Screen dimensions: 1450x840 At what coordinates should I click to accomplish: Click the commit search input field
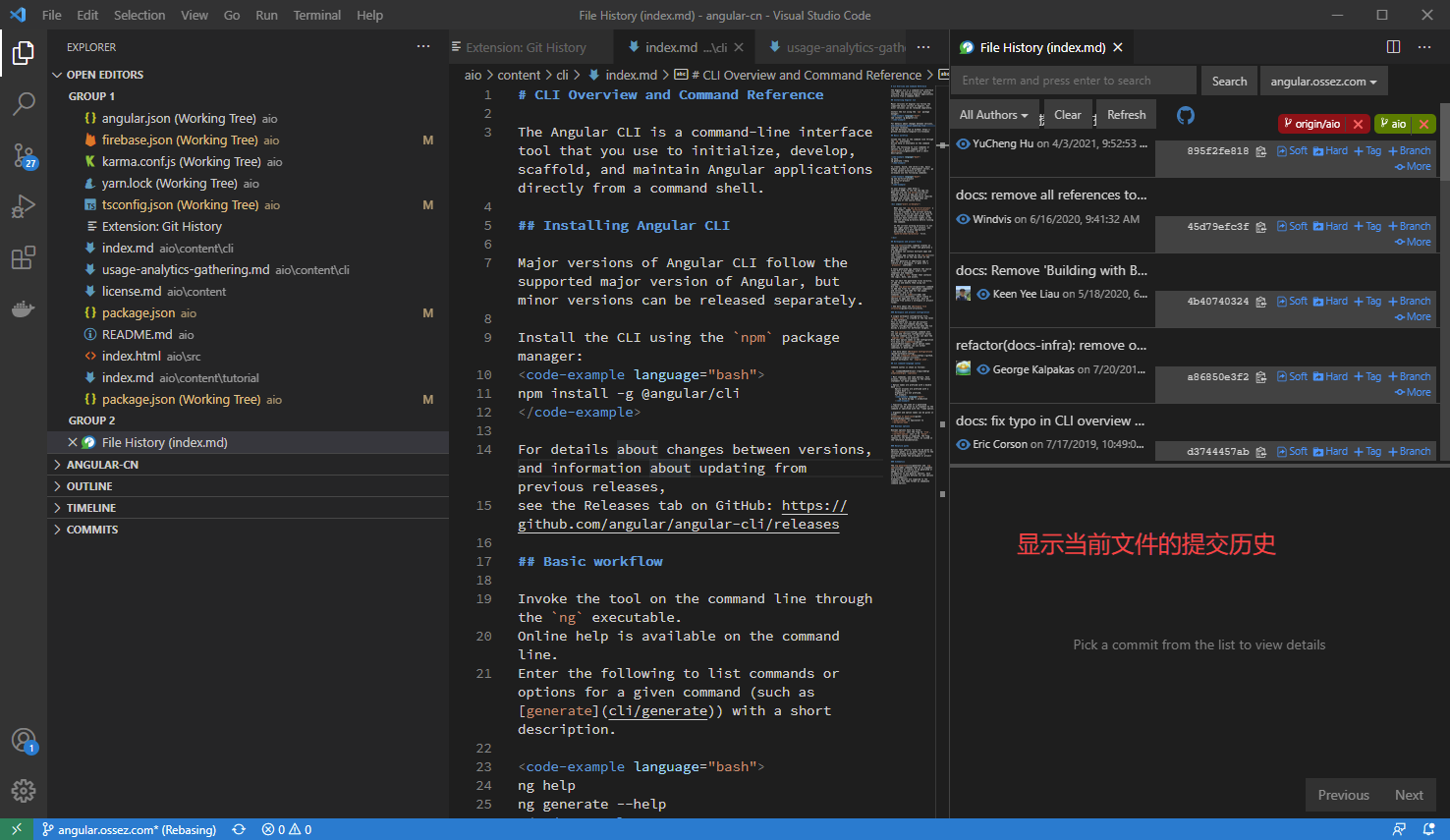(1073, 80)
